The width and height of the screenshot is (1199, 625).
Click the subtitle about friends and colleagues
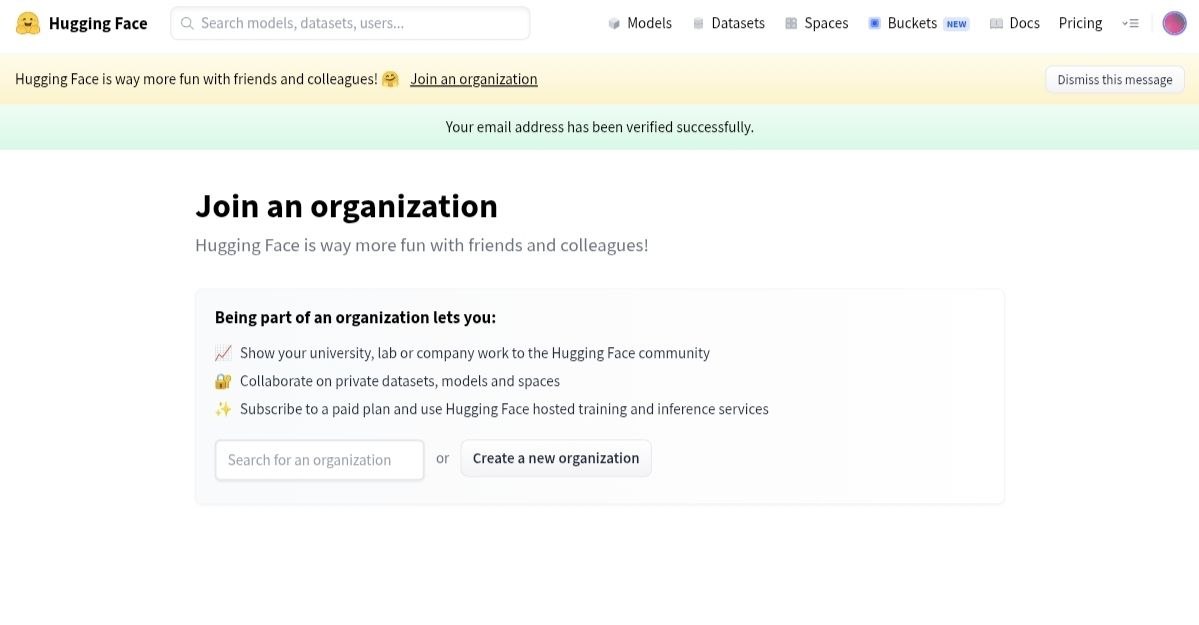point(422,246)
